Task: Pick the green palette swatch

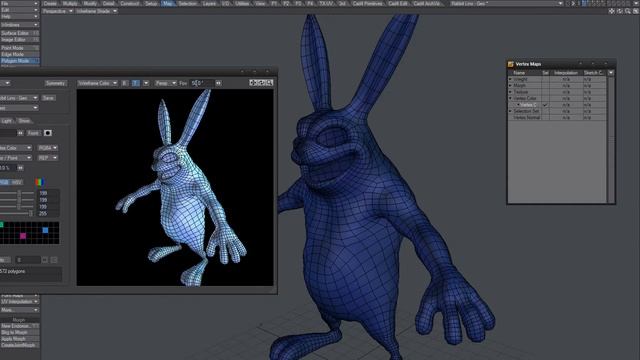Action: point(1,224)
